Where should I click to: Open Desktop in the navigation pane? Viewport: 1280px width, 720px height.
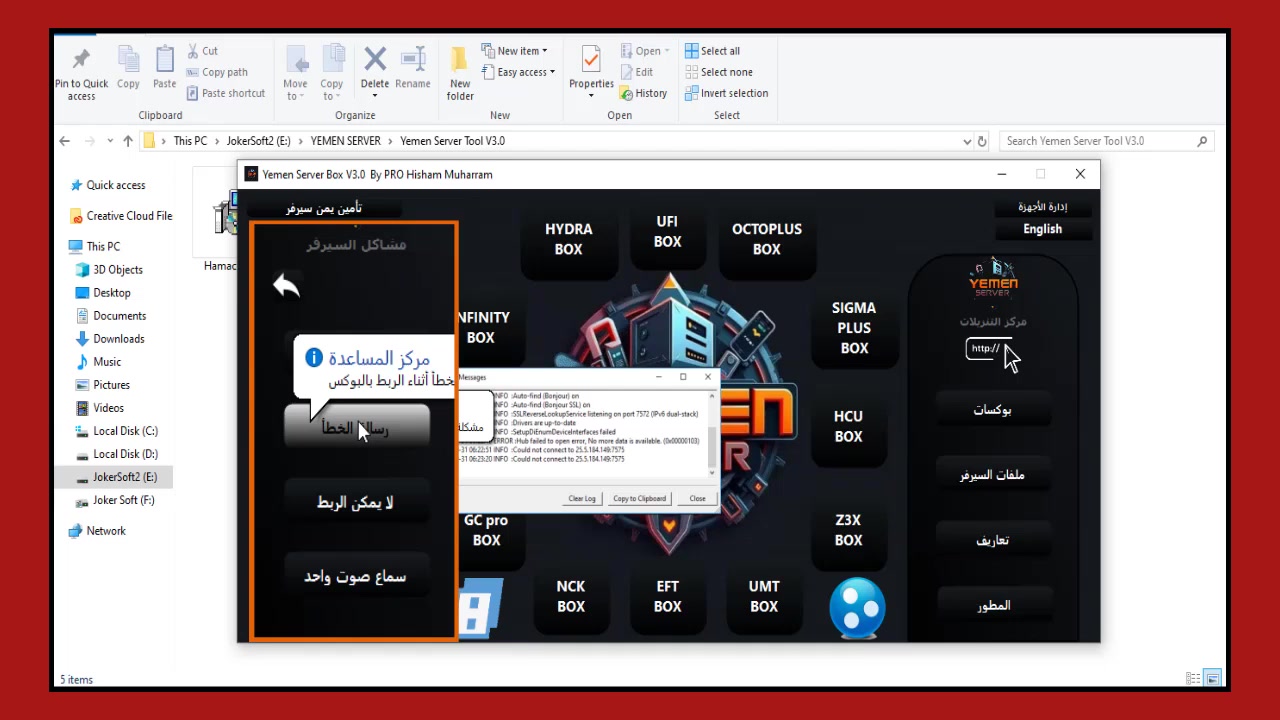103,292
